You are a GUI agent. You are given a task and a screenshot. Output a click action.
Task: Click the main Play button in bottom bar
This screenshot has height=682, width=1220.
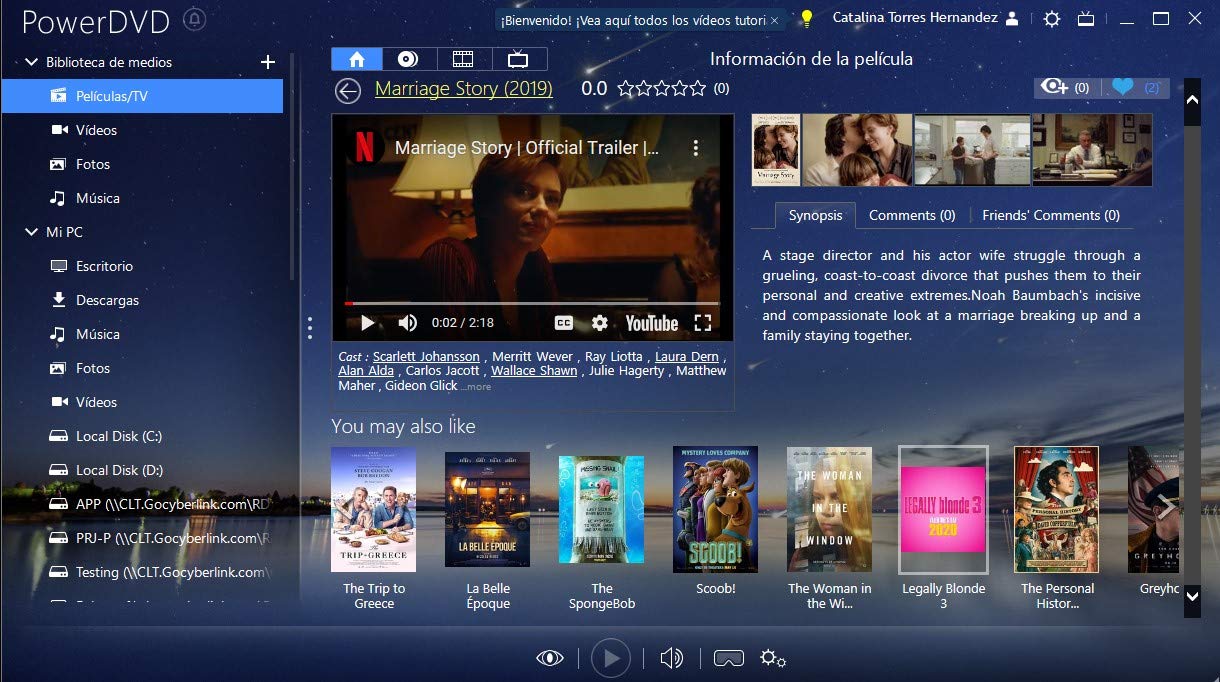(x=611, y=657)
